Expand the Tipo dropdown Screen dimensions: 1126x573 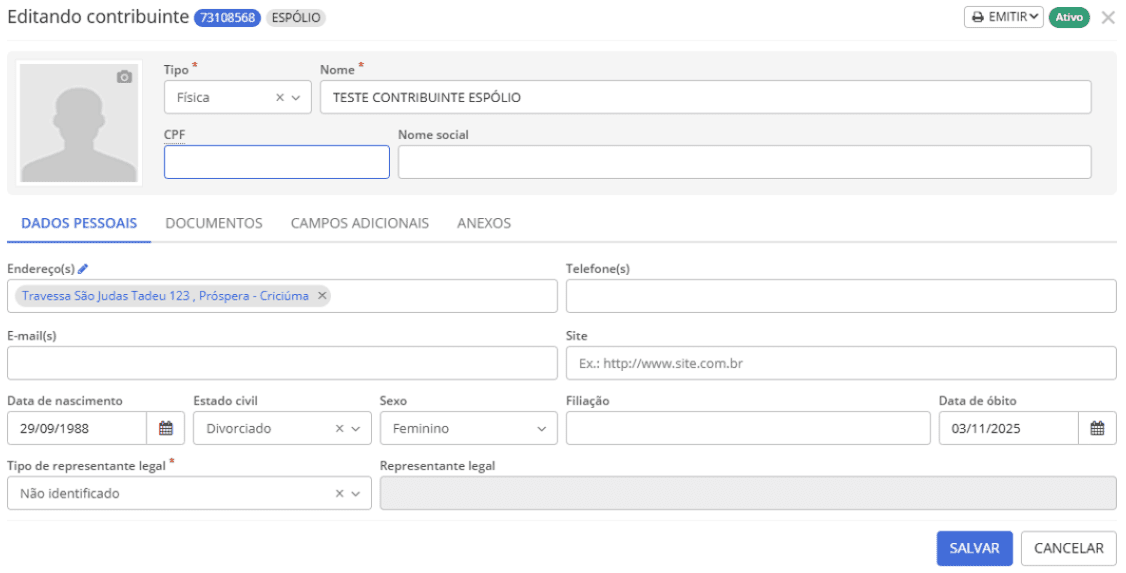pyautogui.click(x=296, y=98)
